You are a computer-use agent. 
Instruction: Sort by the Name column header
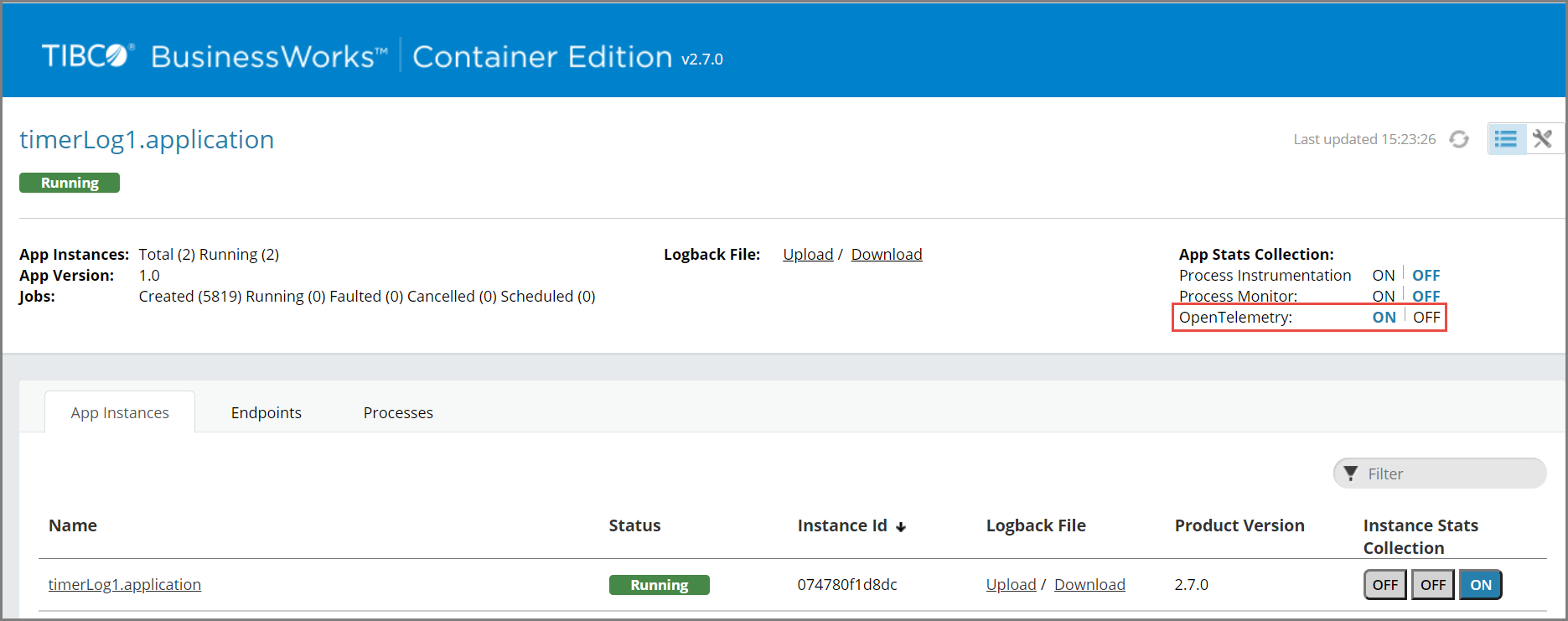pos(73,525)
